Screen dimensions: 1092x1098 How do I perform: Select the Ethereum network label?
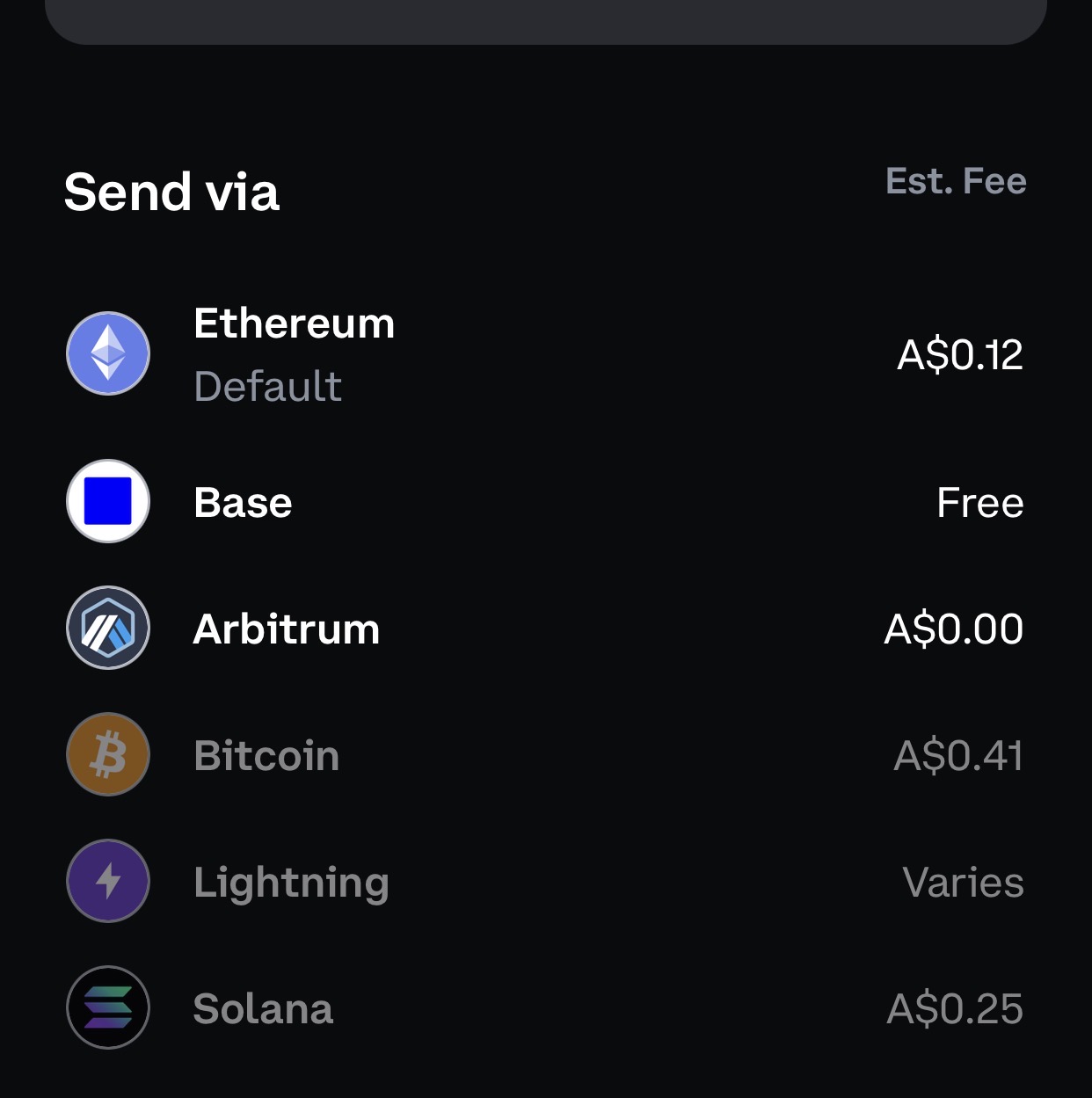click(x=295, y=324)
